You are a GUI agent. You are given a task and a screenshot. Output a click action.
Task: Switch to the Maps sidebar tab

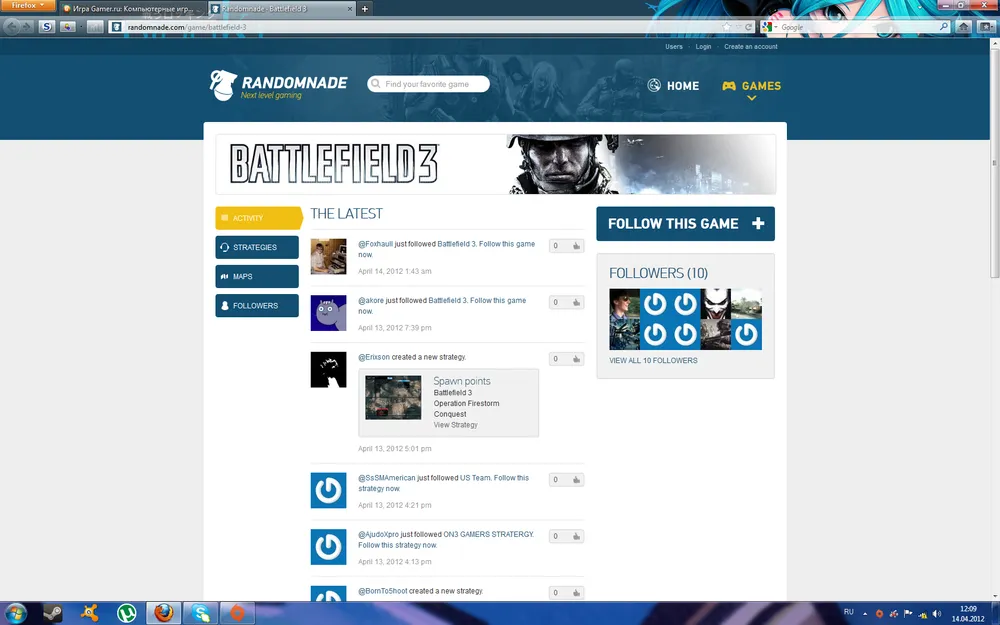tap(257, 276)
